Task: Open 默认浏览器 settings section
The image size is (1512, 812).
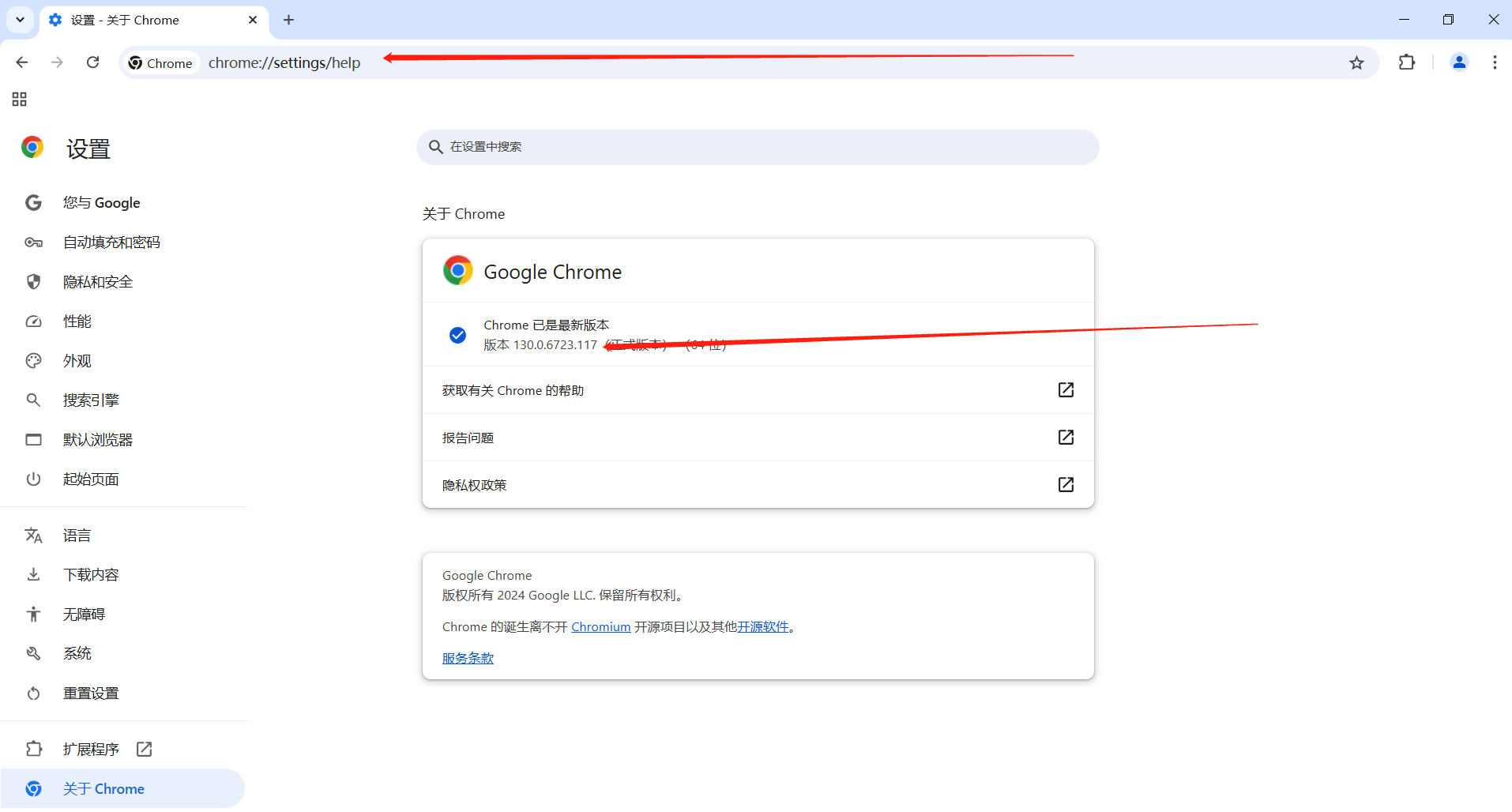Action: 123,440
